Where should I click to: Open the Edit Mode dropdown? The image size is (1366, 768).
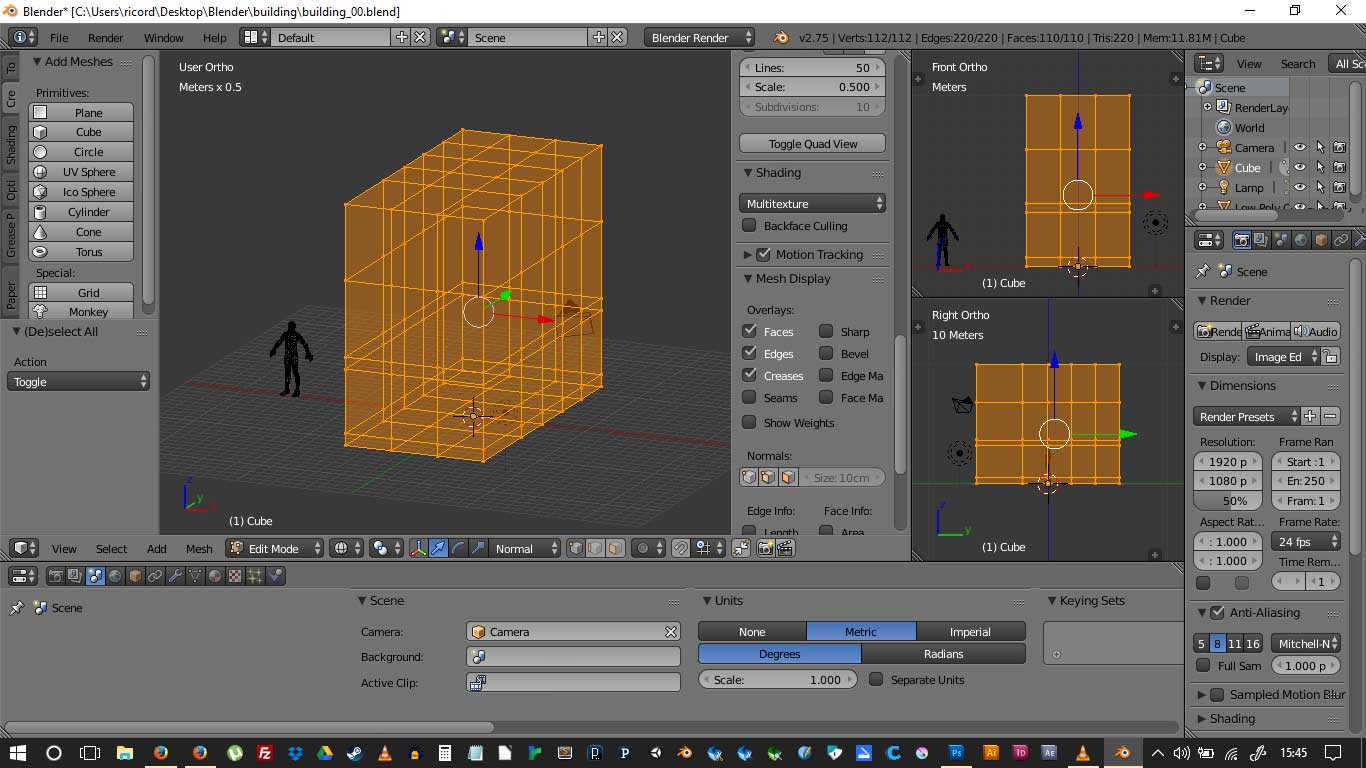pos(275,548)
